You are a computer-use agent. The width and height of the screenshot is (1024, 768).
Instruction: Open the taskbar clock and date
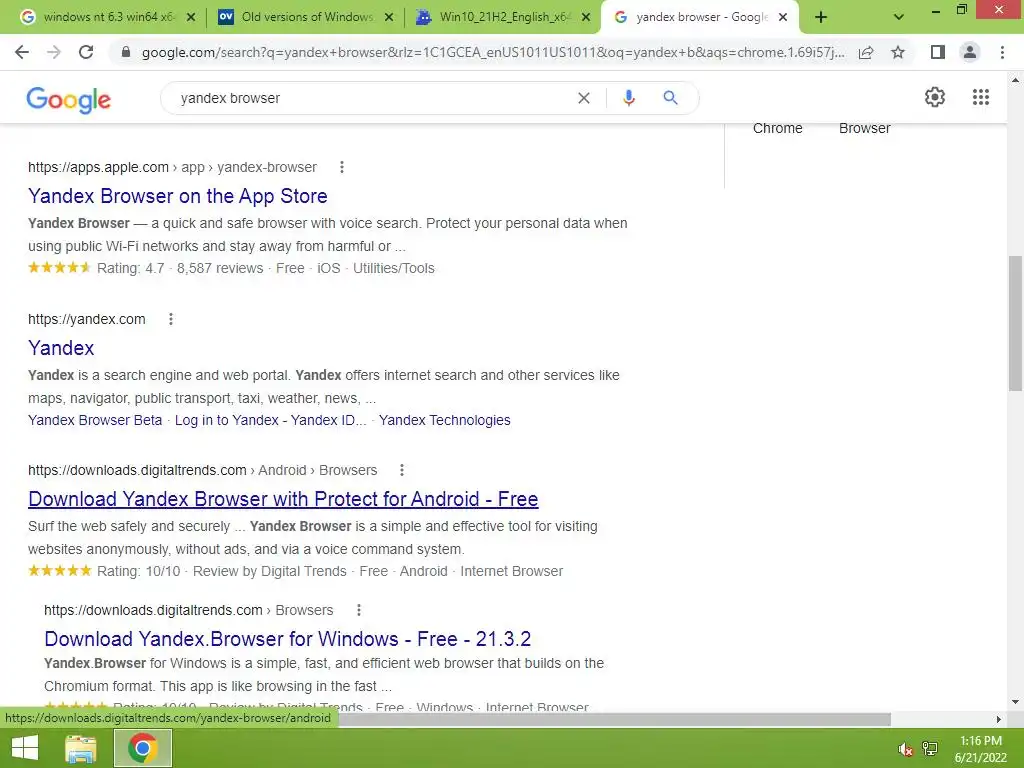(x=980, y=749)
